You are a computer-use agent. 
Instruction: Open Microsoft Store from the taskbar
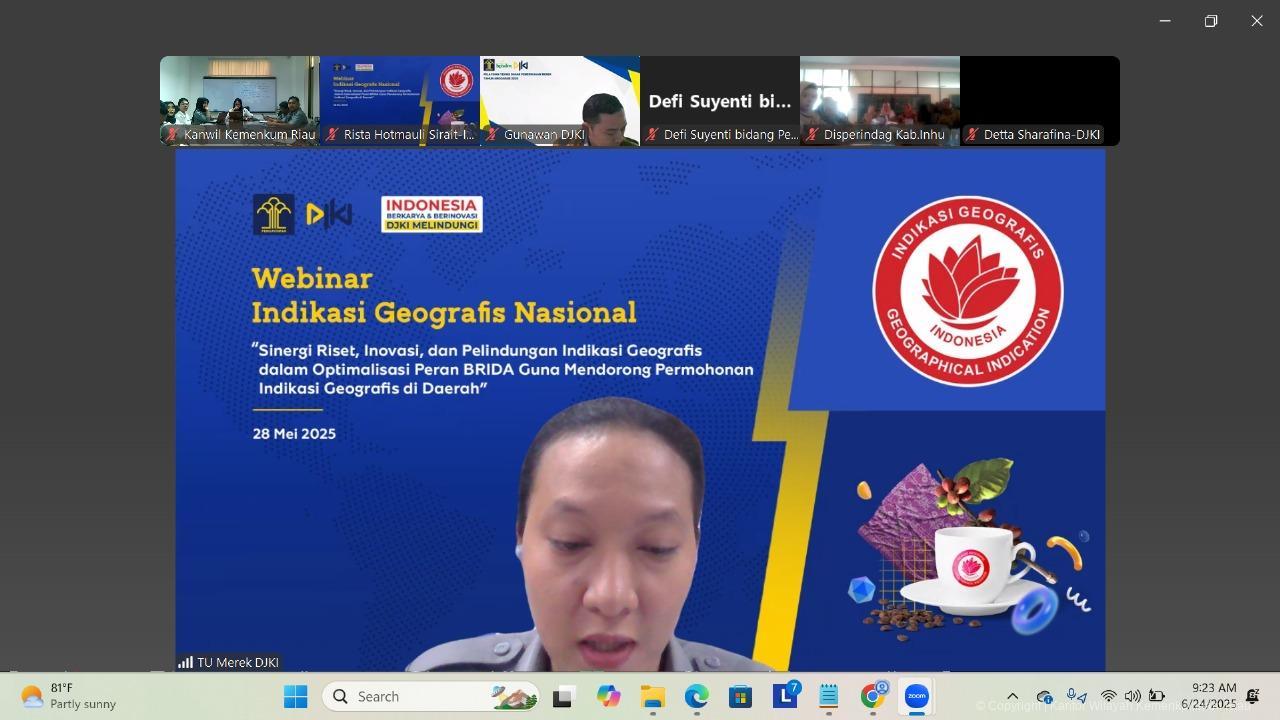[x=741, y=696]
